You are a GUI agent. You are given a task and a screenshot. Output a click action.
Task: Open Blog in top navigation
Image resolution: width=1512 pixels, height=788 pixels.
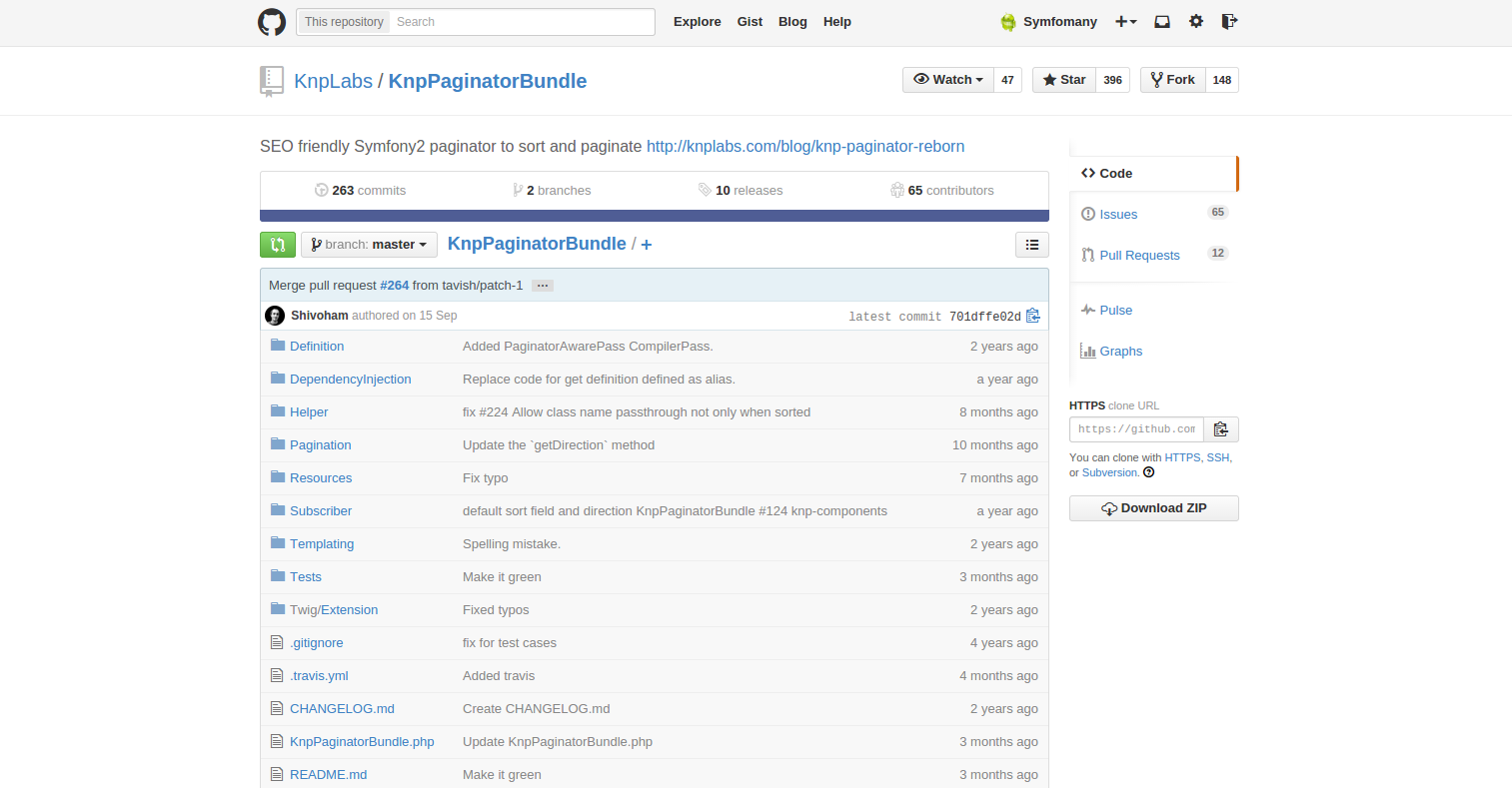[792, 22]
